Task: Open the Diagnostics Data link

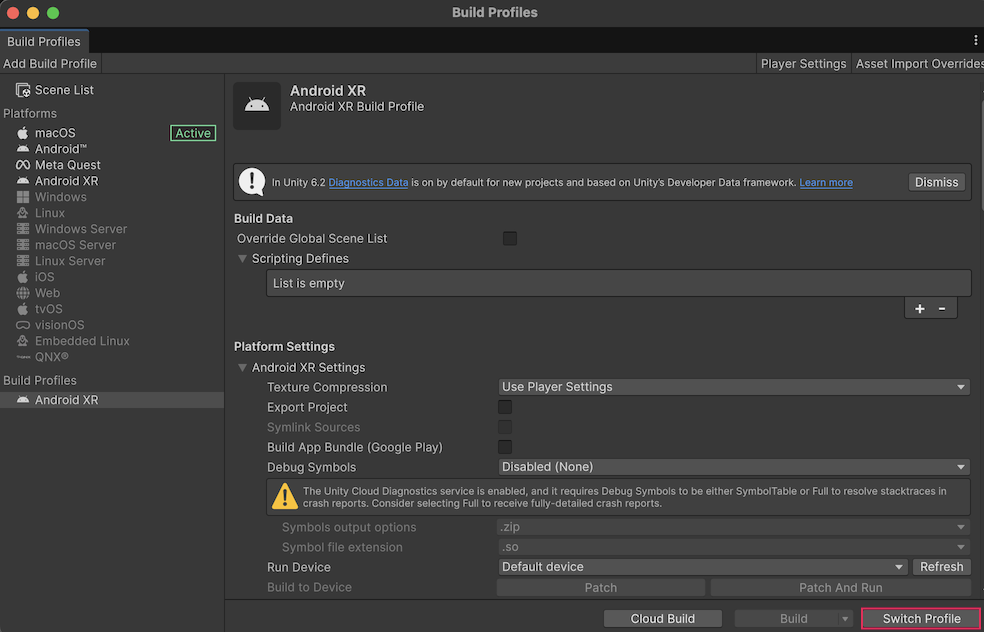Action: (368, 183)
